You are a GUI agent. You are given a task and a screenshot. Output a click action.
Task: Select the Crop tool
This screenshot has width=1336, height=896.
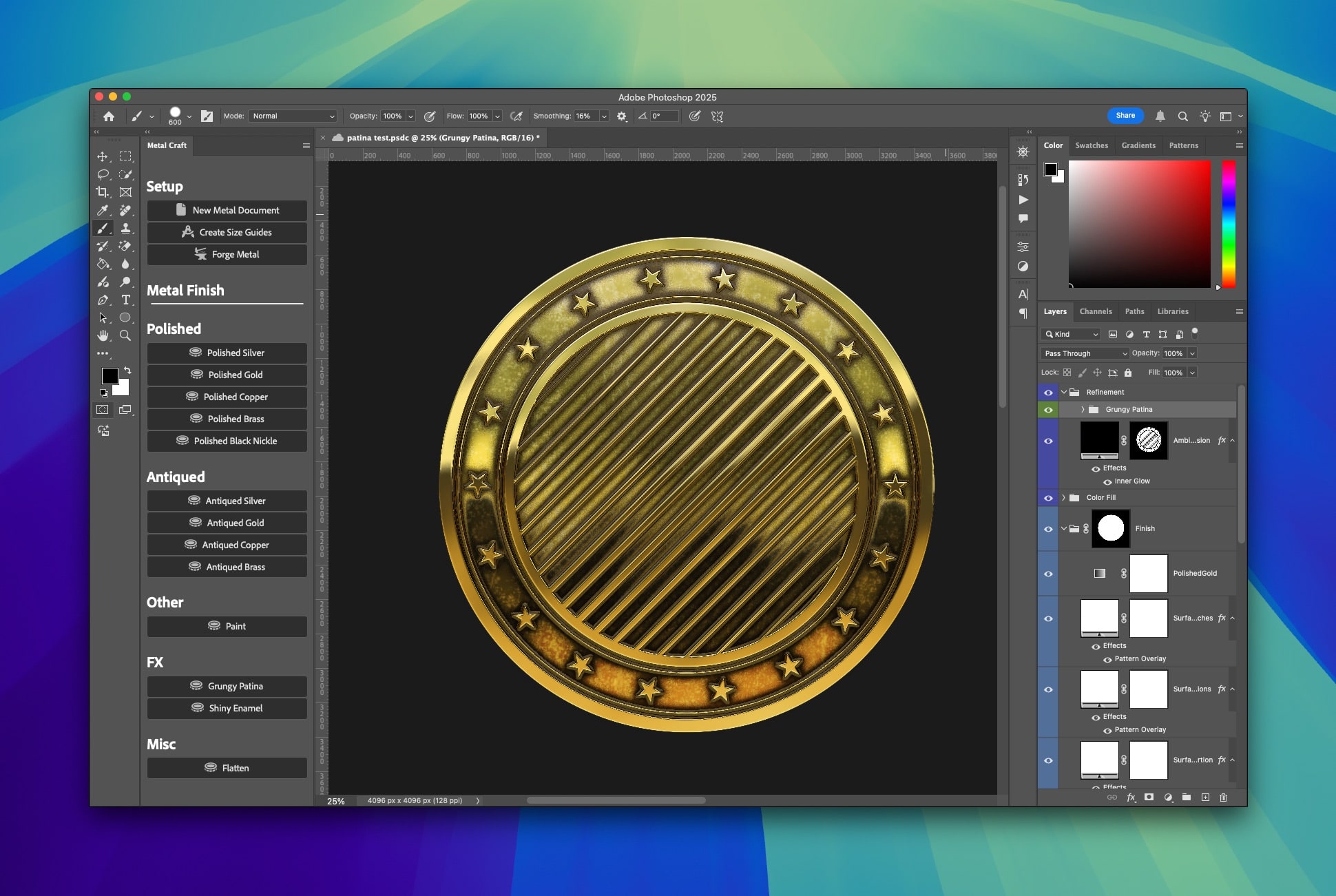[103, 192]
